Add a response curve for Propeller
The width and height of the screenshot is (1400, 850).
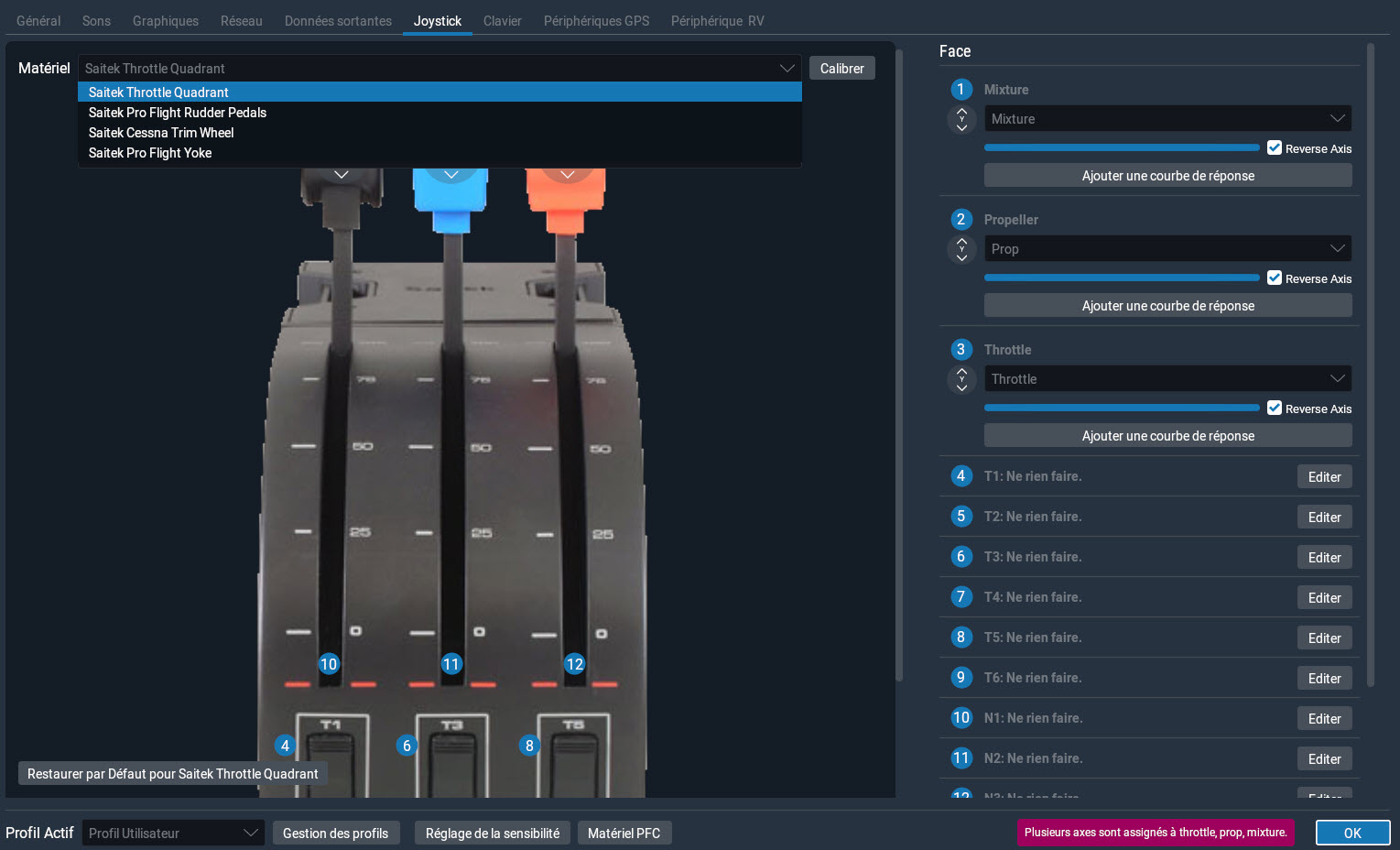[x=1167, y=306]
